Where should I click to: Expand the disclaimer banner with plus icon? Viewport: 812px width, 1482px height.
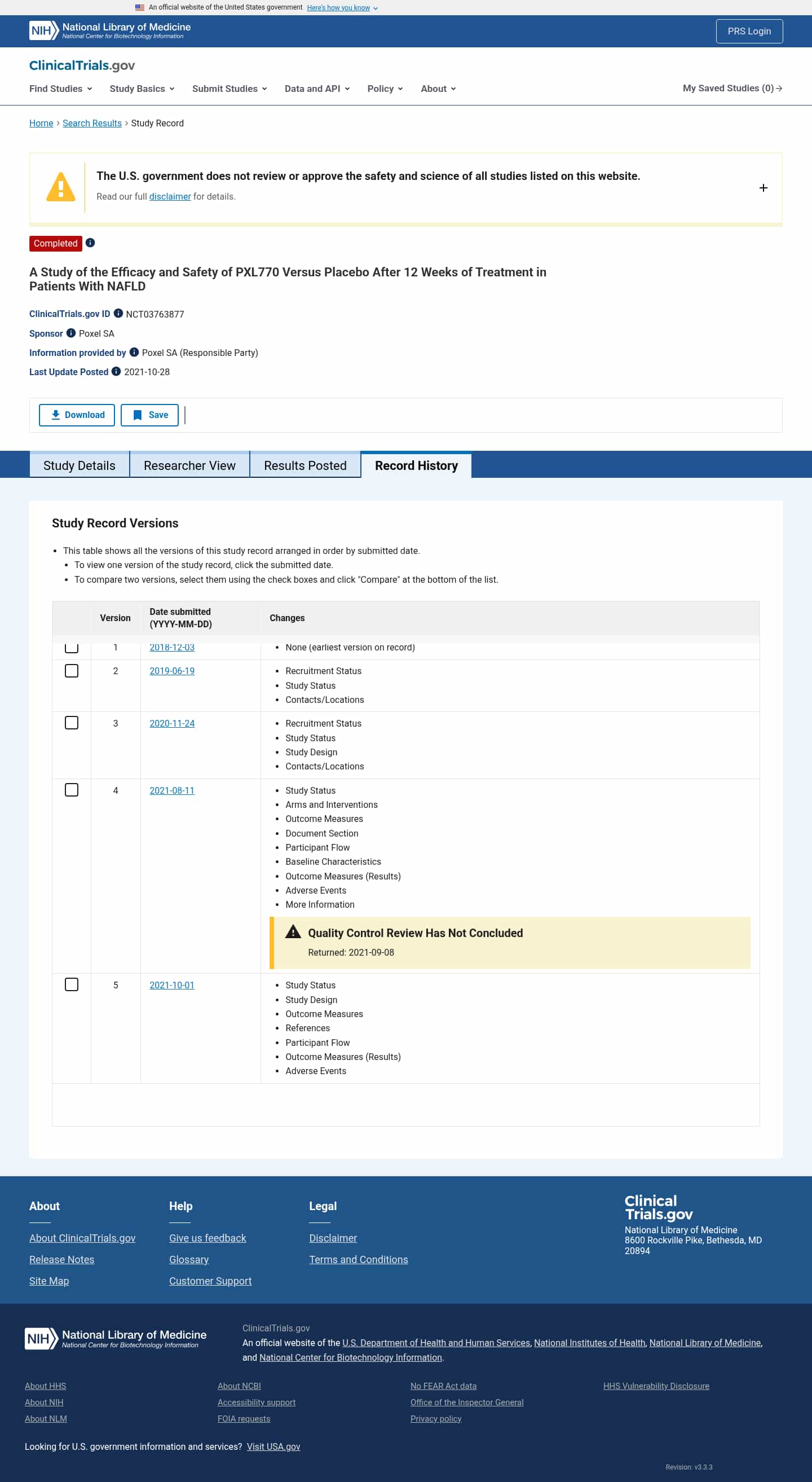(763, 188)
